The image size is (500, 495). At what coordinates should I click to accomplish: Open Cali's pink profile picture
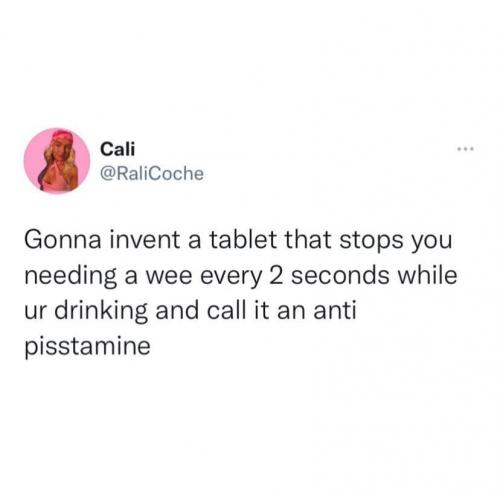(57, 161)
